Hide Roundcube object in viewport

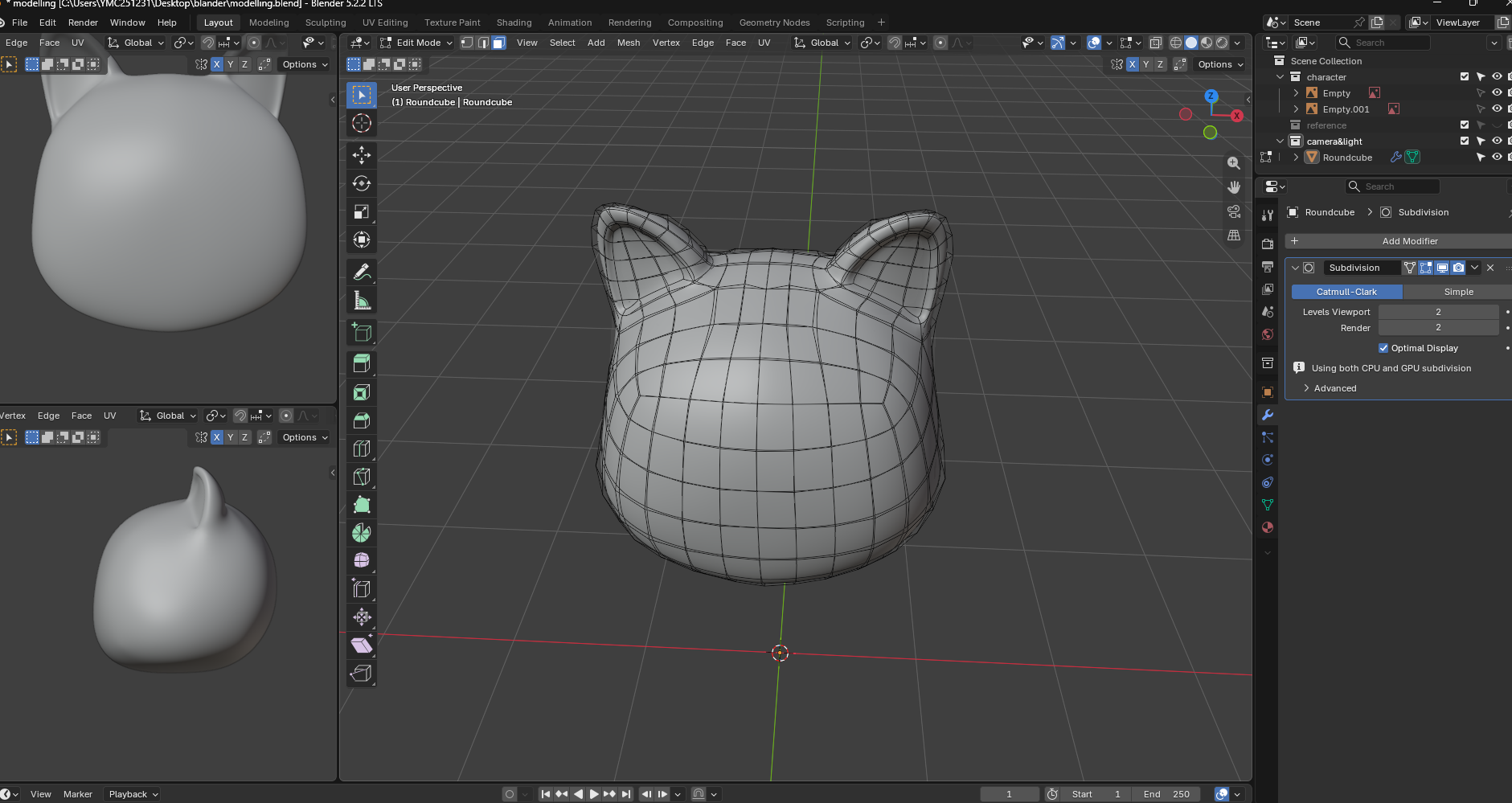(1497, 158)
